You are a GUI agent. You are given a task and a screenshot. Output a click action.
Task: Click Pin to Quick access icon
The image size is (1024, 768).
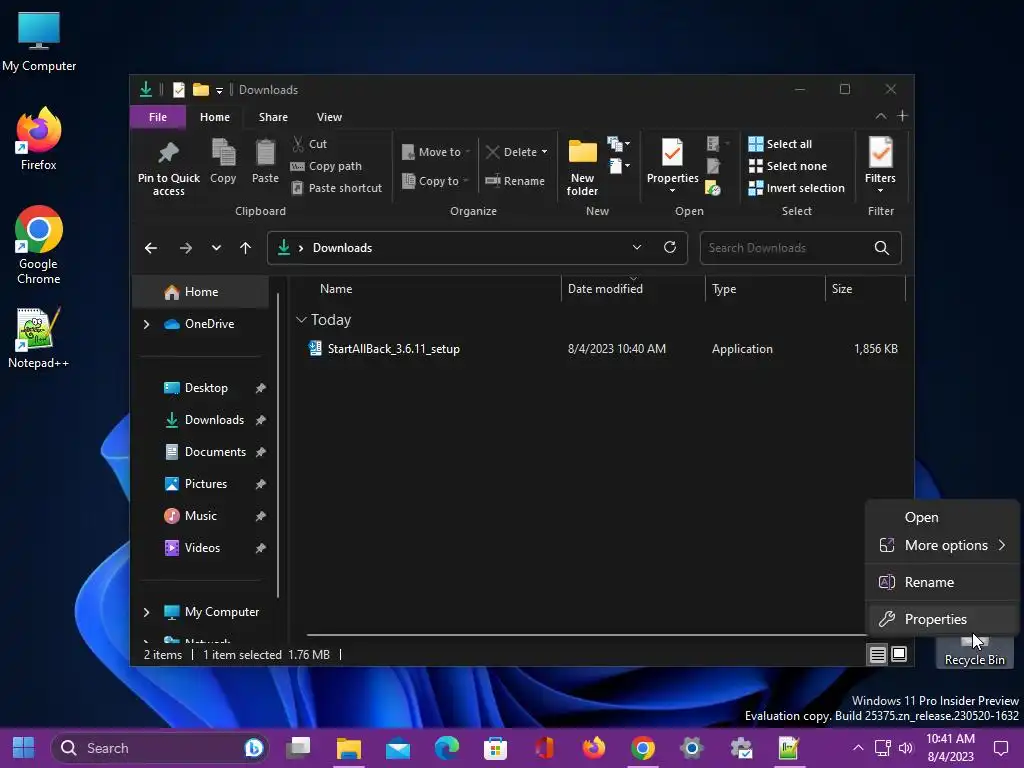pyautogui.click(x=168, y=153)
